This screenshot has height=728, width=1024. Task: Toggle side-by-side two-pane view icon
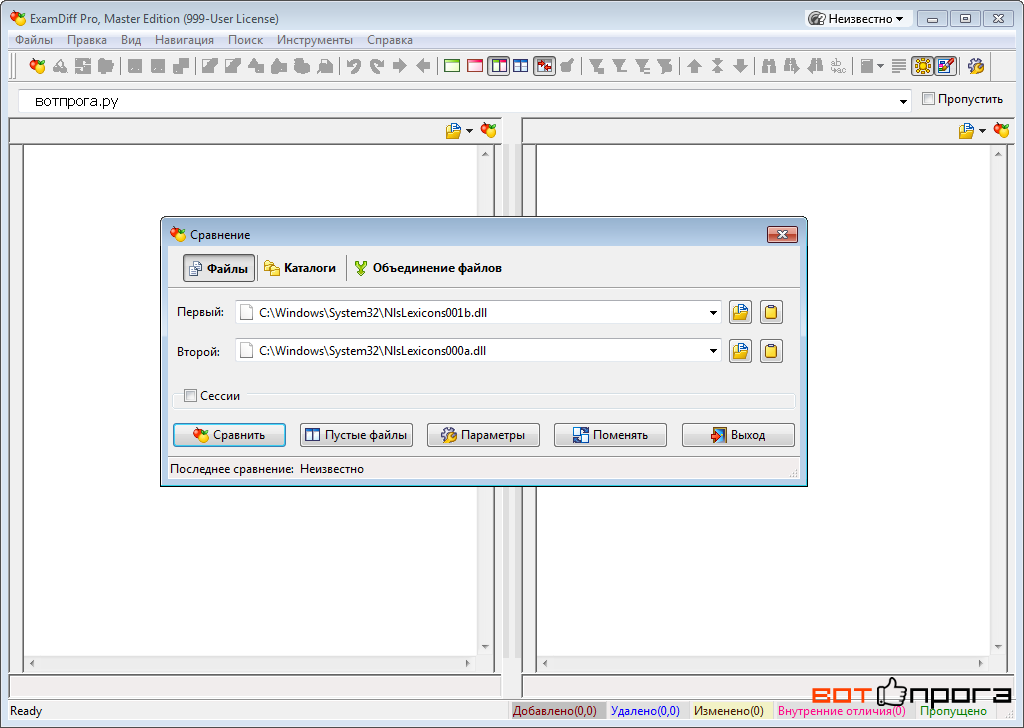click(498, 66)
